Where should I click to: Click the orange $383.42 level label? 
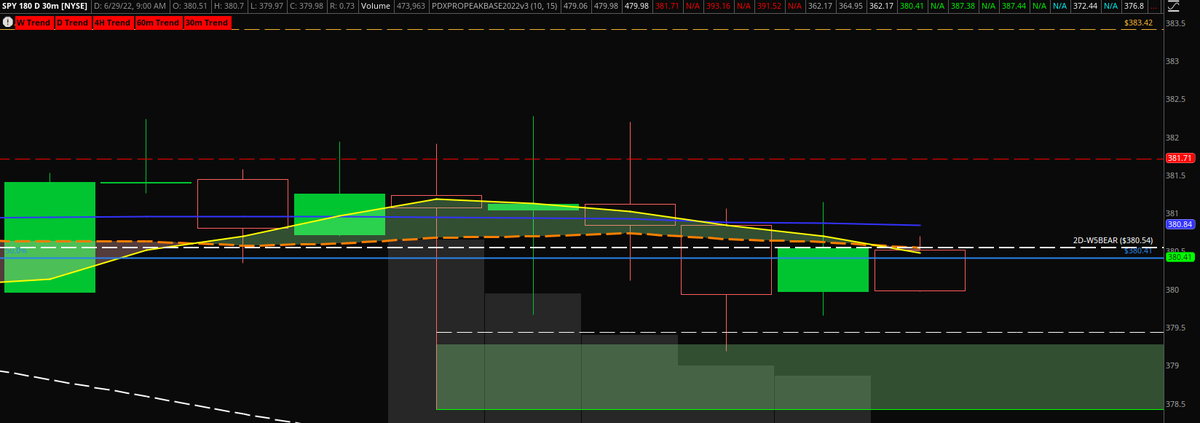click(x=1138, y=22)
